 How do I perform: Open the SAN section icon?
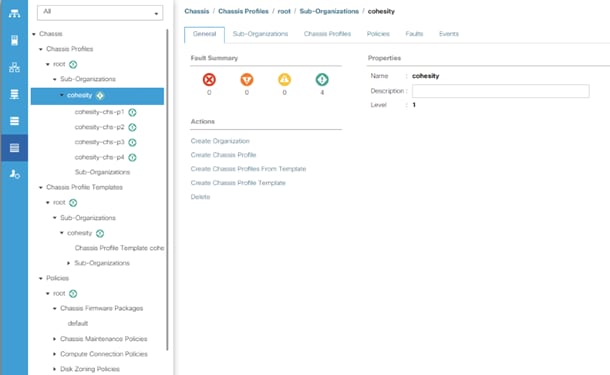[x=14, y=94]
